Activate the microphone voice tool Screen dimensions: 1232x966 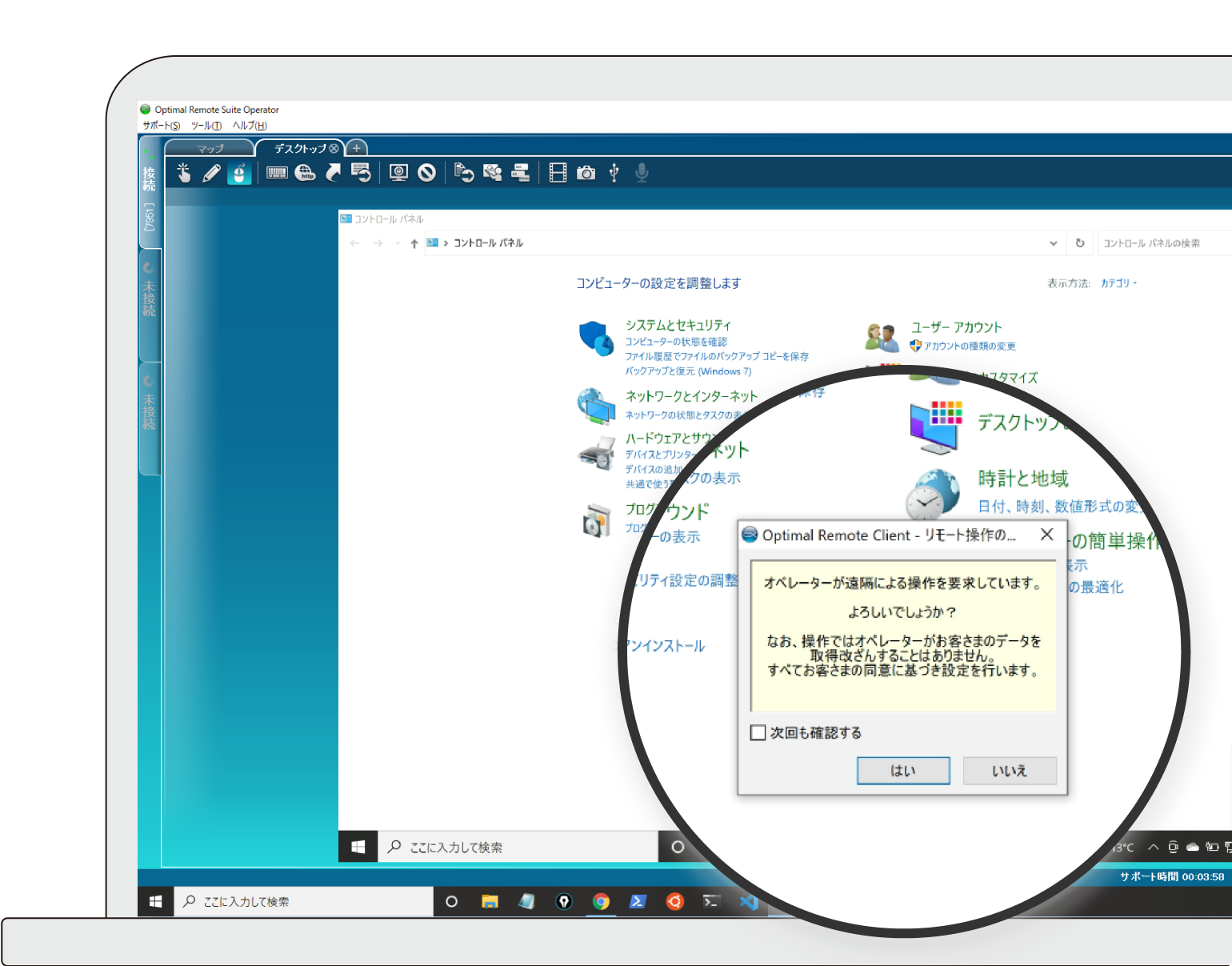pyautogui.click(x=641, y=172)
